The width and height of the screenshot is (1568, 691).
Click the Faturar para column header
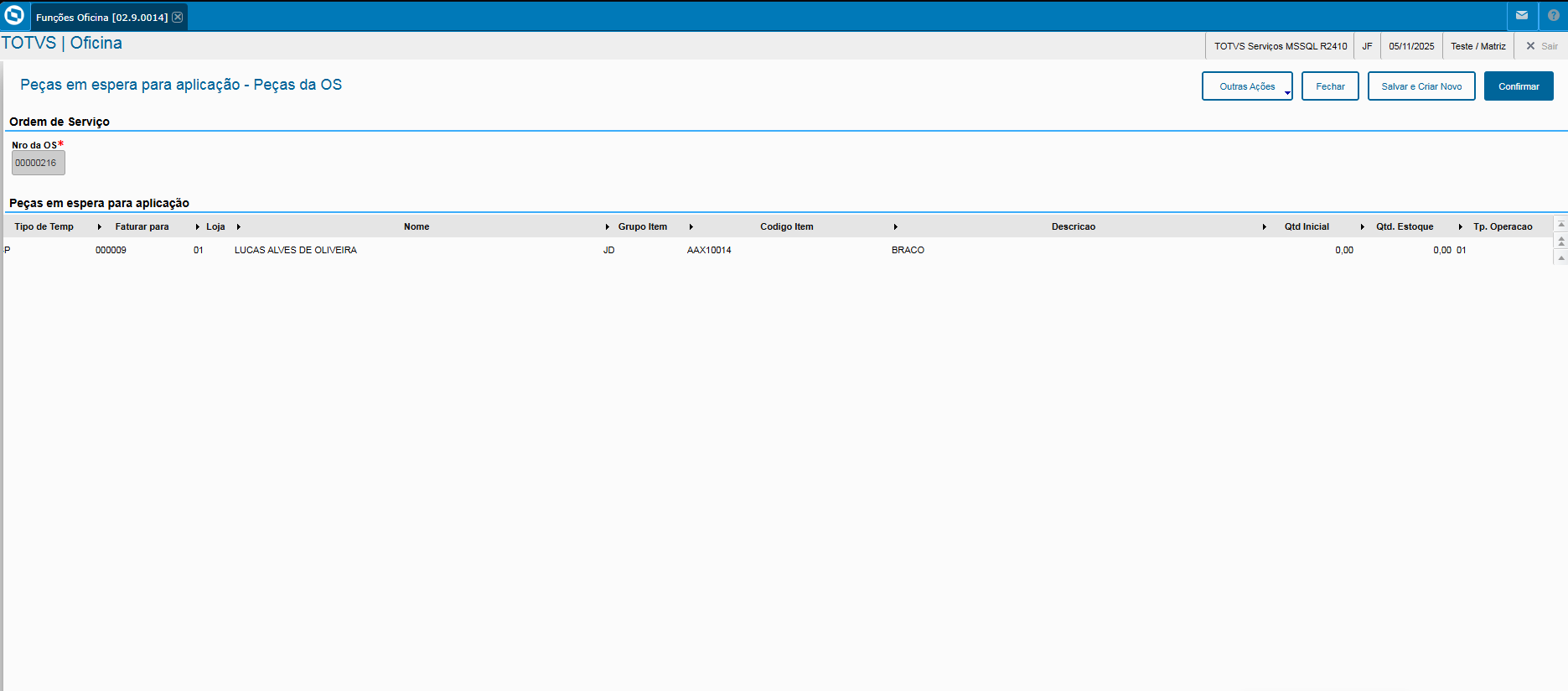click(x=142, y=226)
